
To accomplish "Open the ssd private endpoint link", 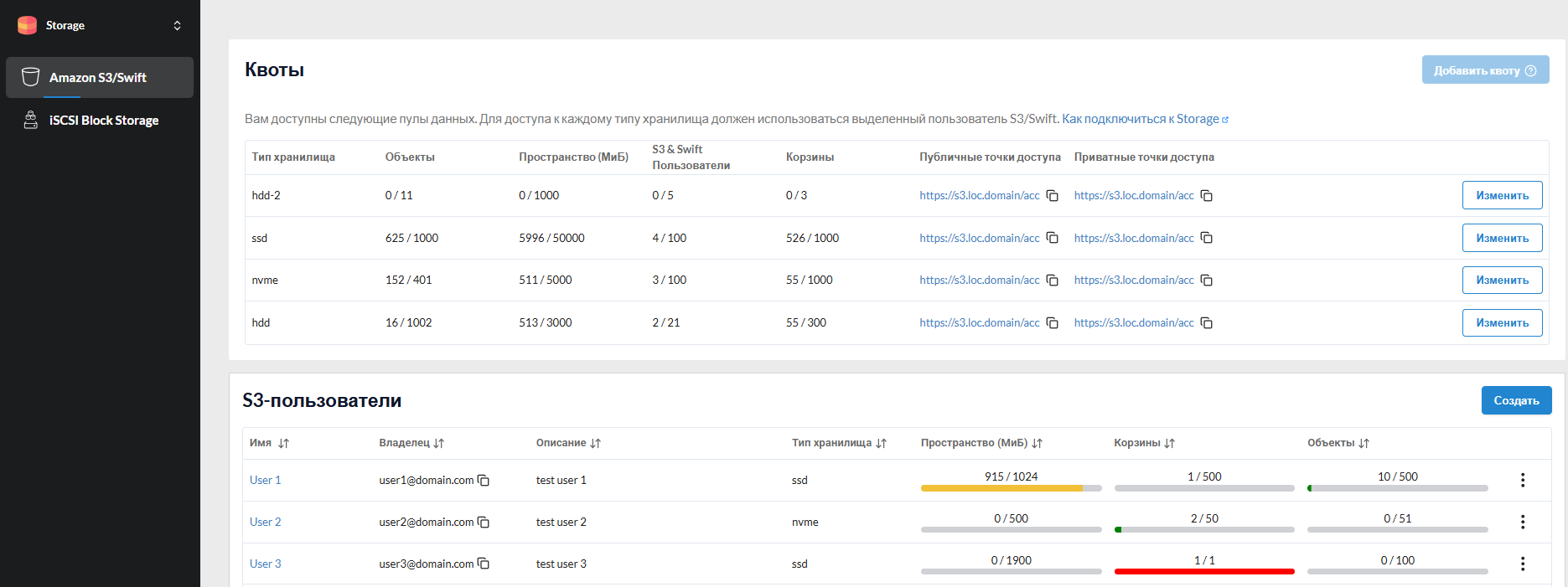I will [1134, 238].
